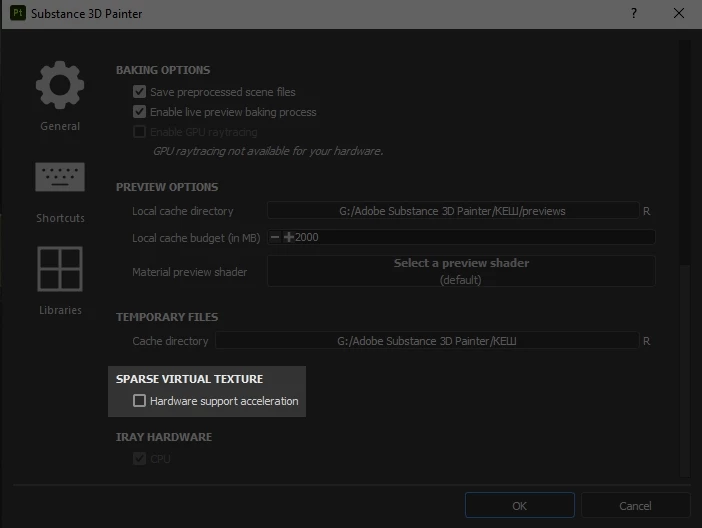Screen dimensions: 702x528
Task: Toggle Save preprocessed scene files checkbox
Action: point(139,92)
